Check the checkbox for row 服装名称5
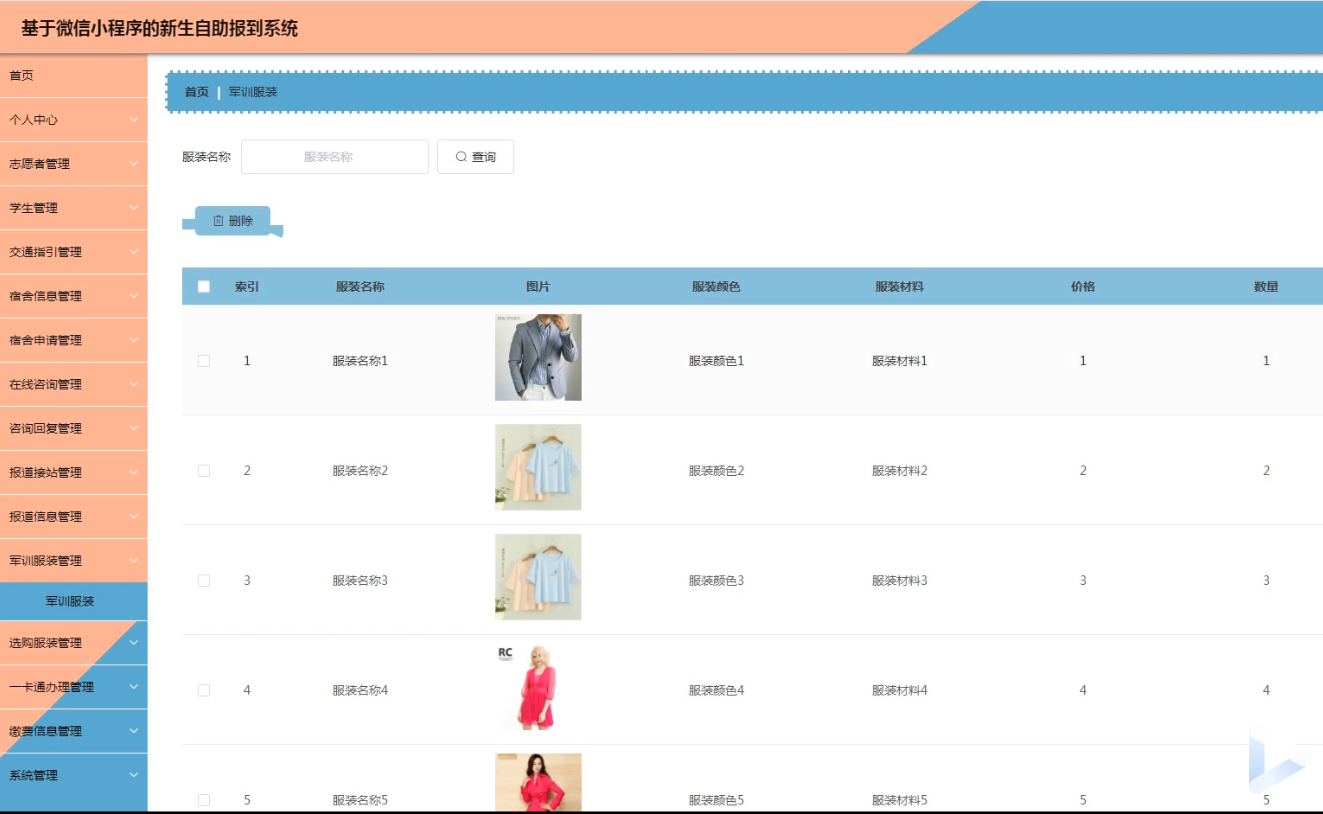Viewport: 1323px width, 814px height. (204, 800)
